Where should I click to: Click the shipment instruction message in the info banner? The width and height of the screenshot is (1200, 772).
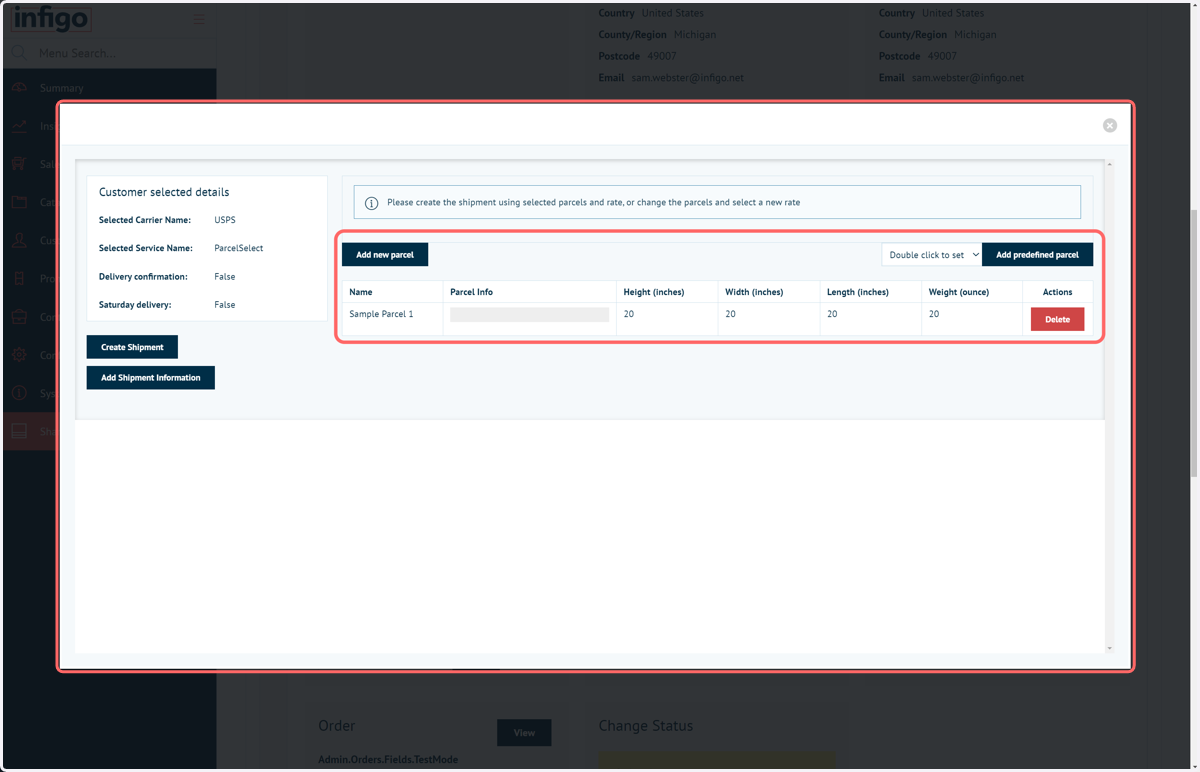[x=593, y=202]
